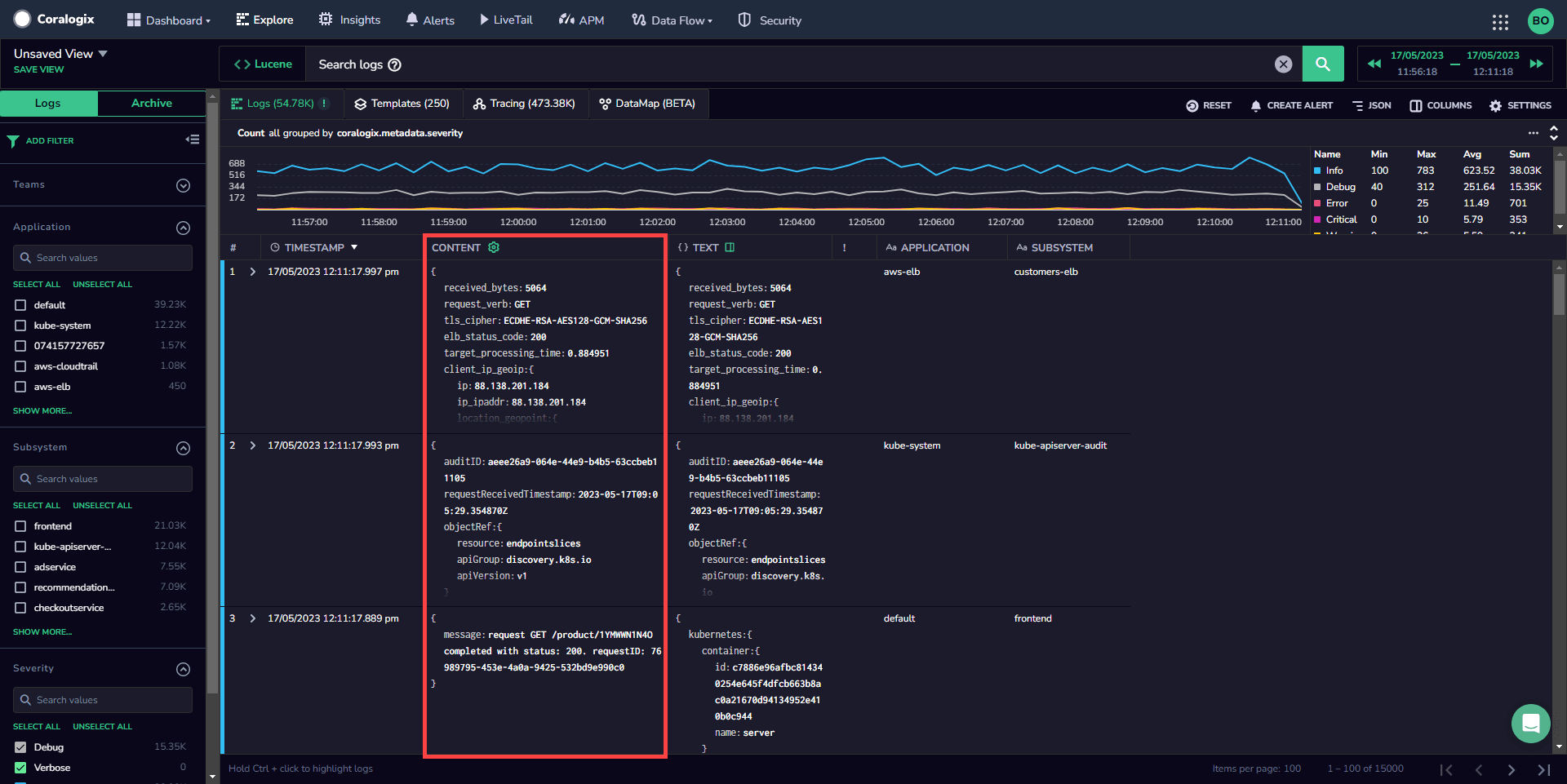This screenshot has height=784, width=1567.
Task: Go to the first page of results
Action: pyautogui.click(x=1446, y=769)
